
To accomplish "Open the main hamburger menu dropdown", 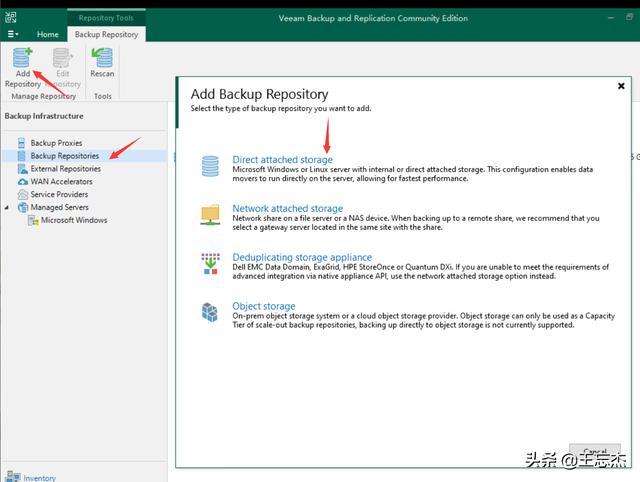I will [x=13, y=34].
